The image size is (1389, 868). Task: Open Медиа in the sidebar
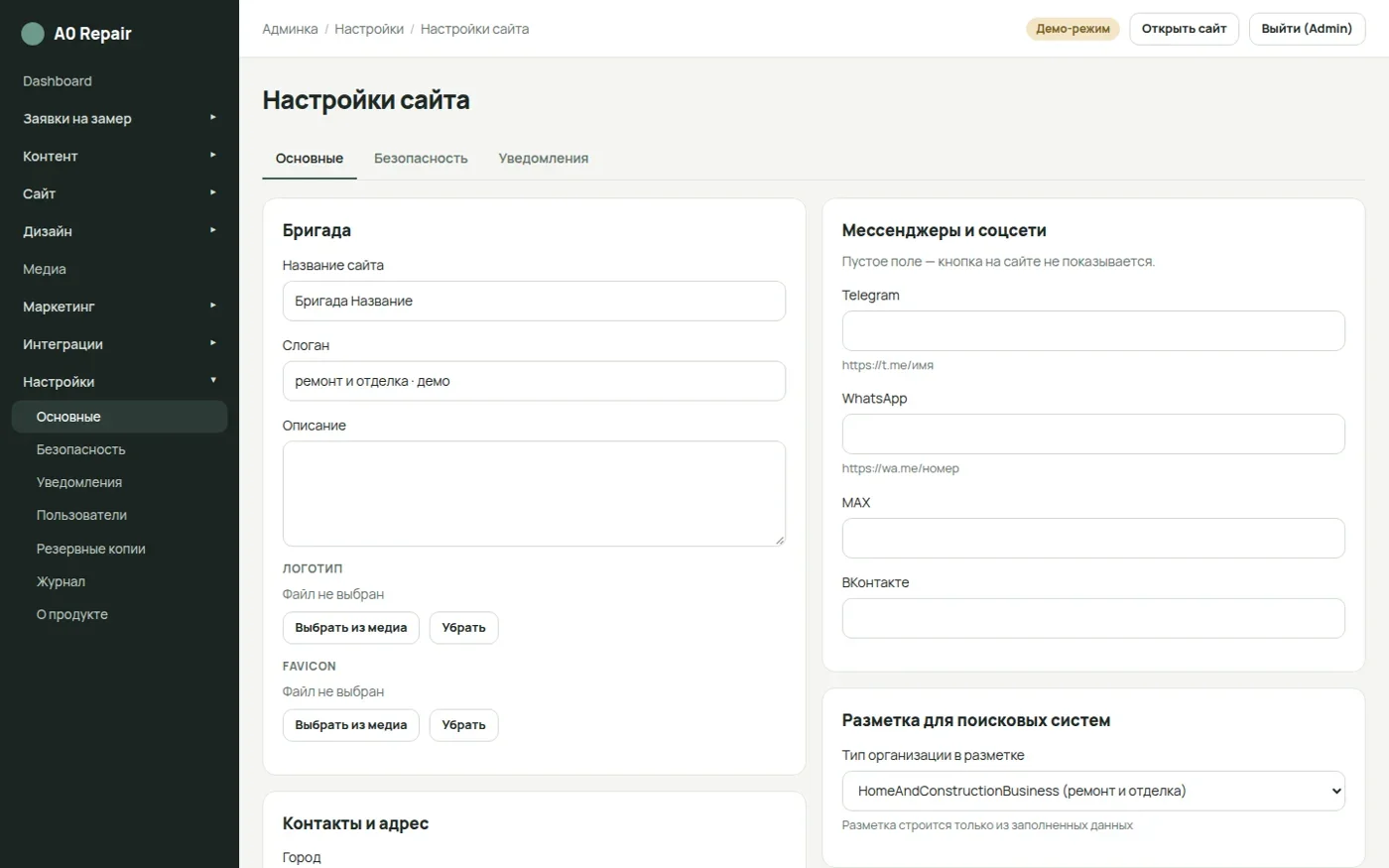119,269
